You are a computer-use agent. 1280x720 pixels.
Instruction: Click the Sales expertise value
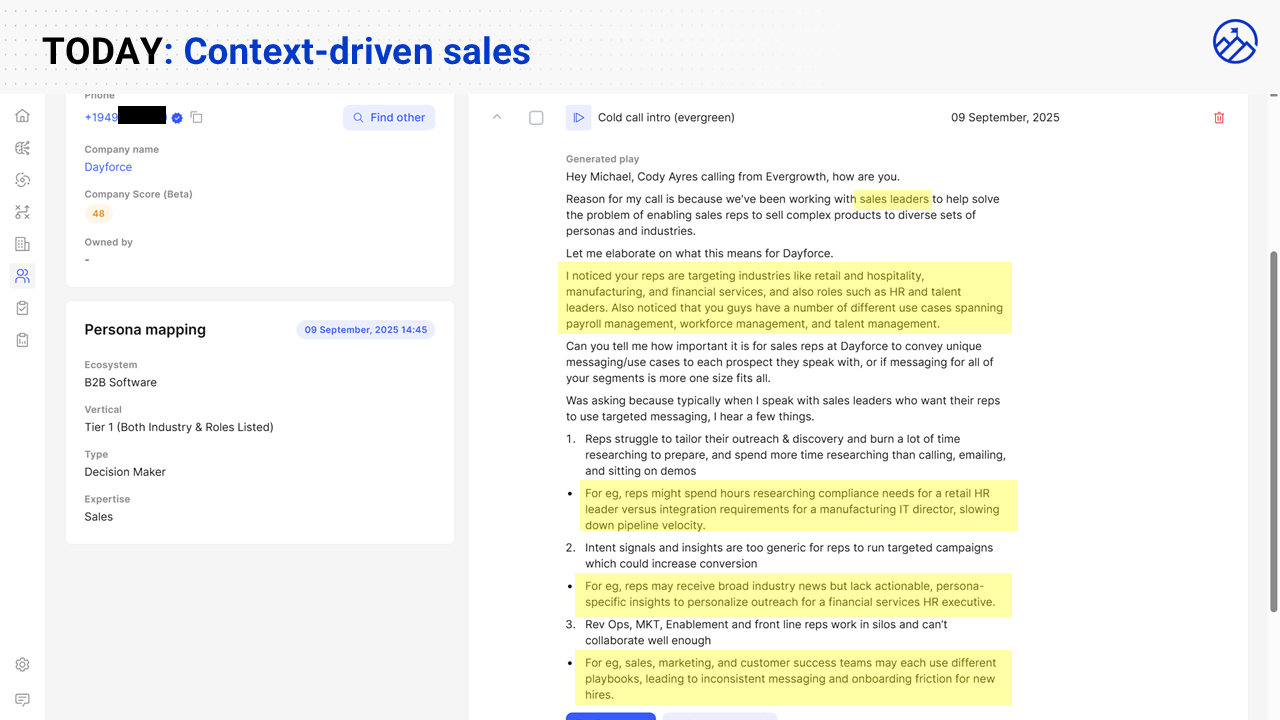click(99, 517)
